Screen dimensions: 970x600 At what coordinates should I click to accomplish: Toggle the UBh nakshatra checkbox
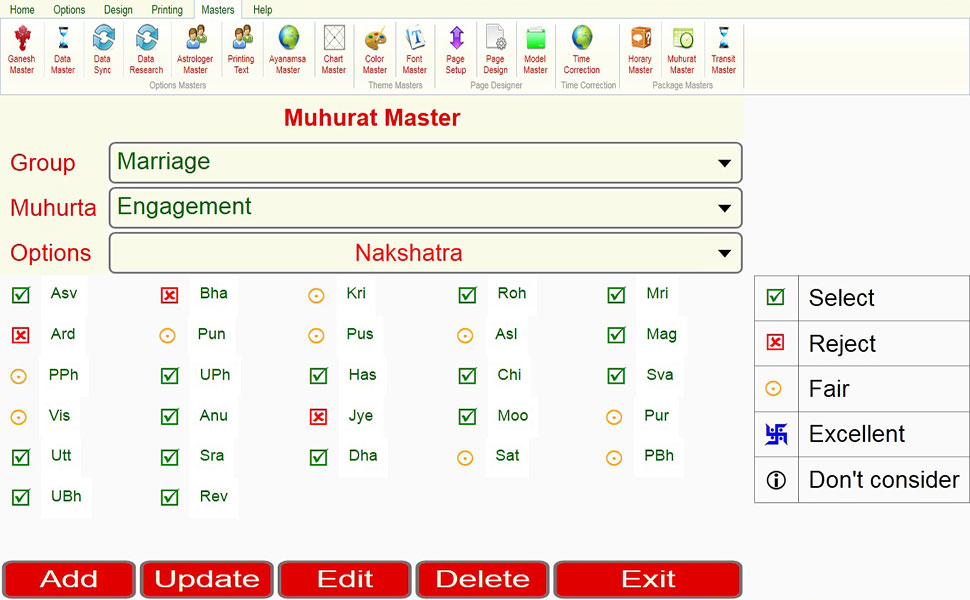click(21, 497)
